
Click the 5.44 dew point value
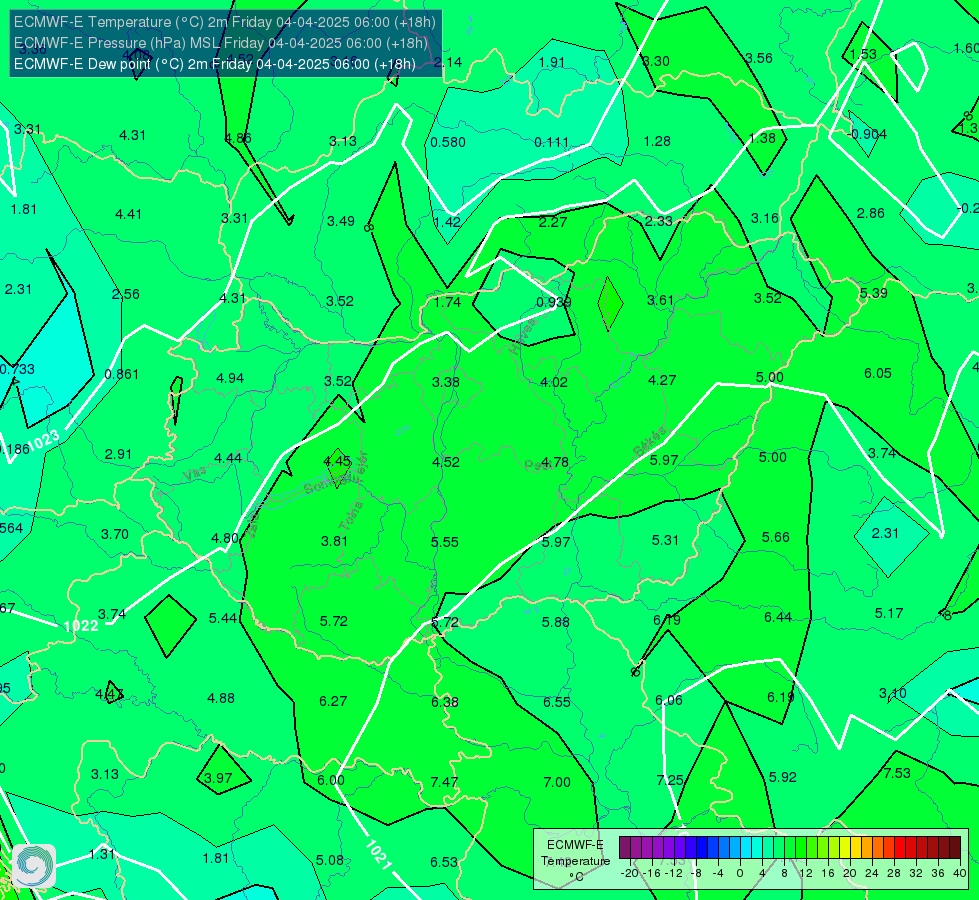(x=222, y=618)
